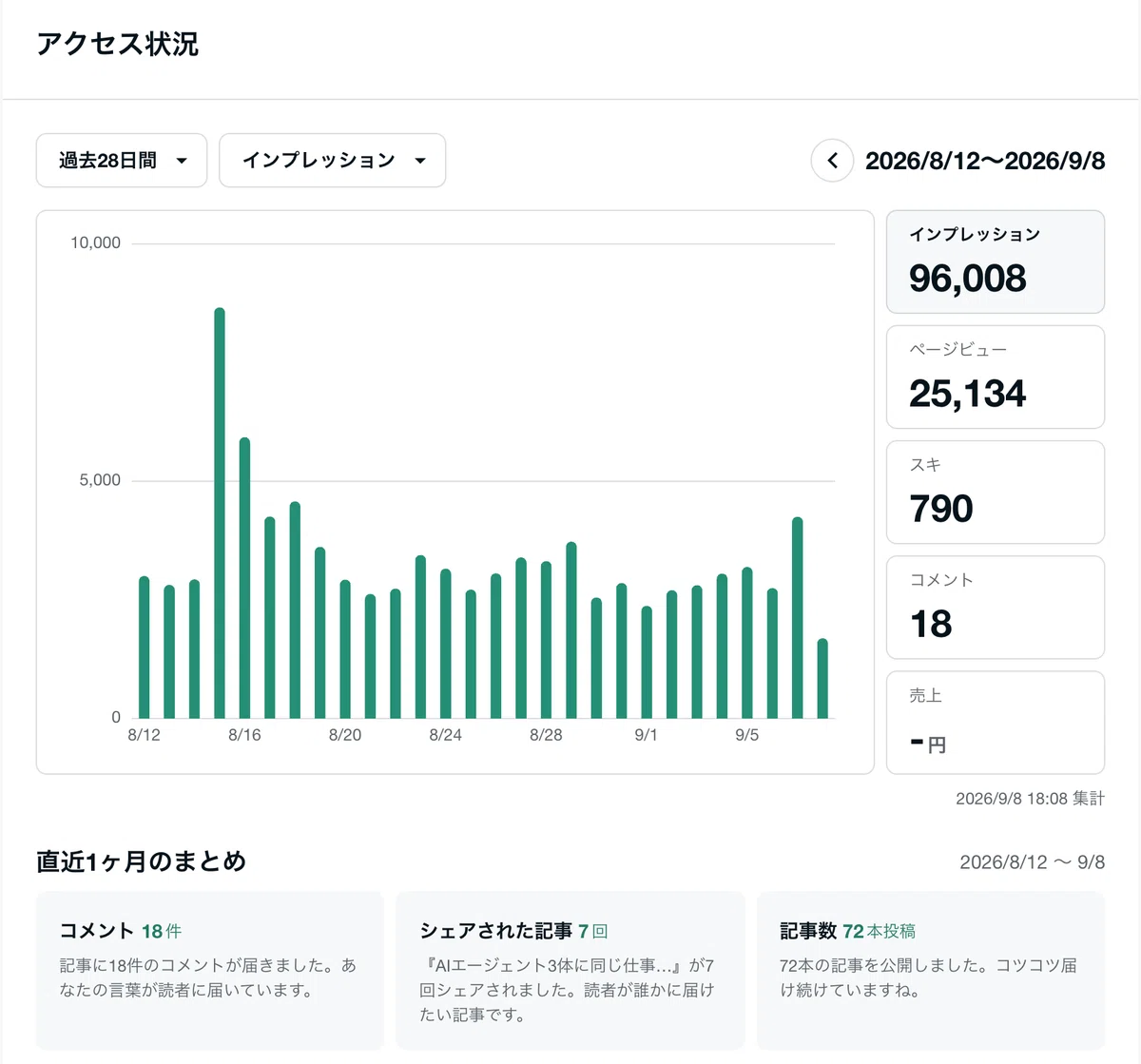Open the コメント 18件 summary card
The image size is (1141, 1064).
210,970
